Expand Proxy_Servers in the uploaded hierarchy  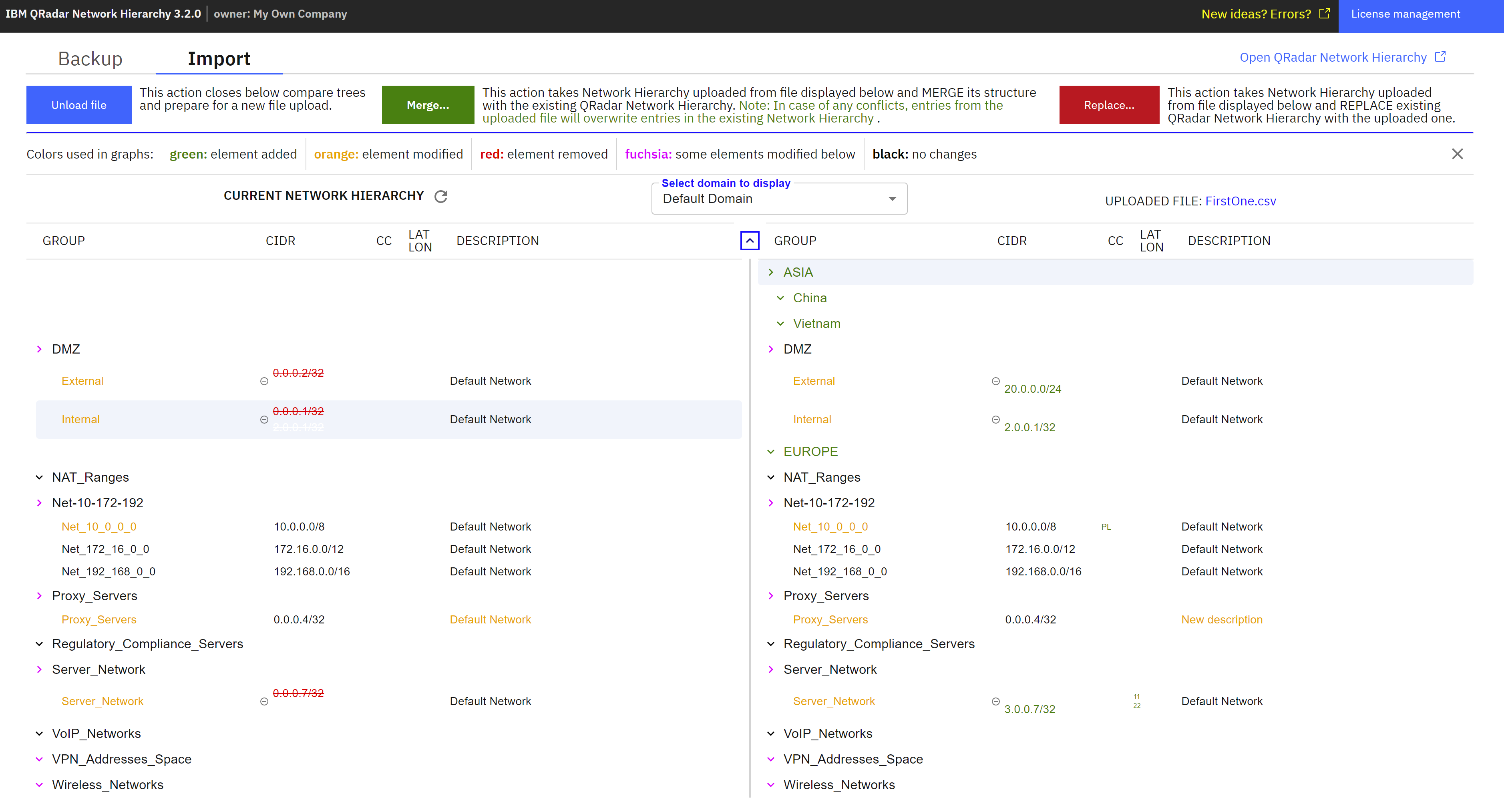click(x=771, y=595)
